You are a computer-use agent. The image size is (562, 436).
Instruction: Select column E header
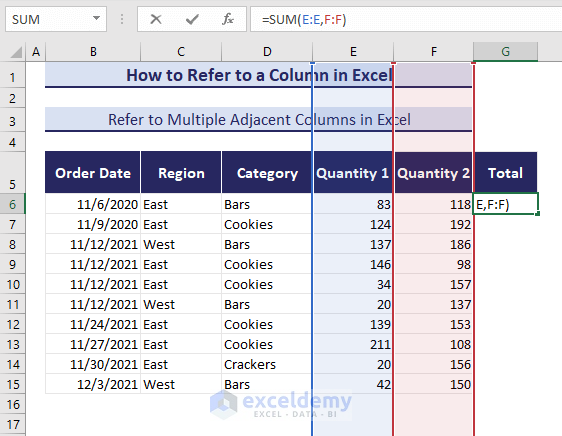(353, 52)
